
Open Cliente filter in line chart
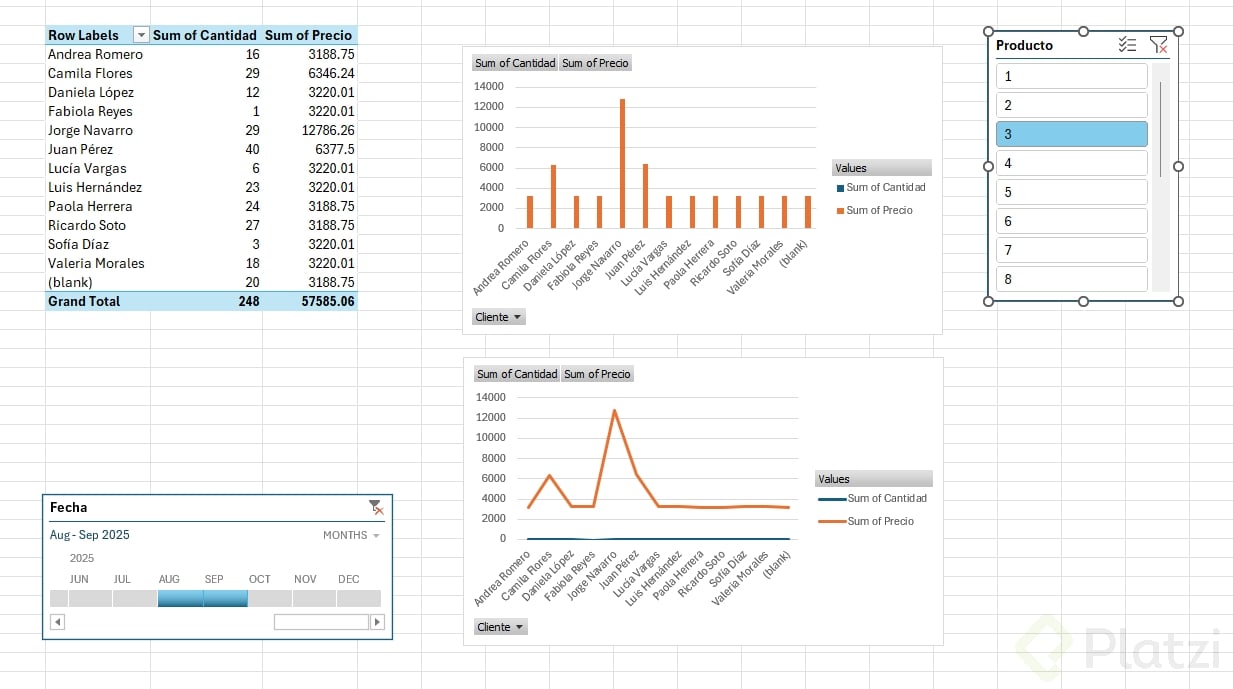click(500, 627)
